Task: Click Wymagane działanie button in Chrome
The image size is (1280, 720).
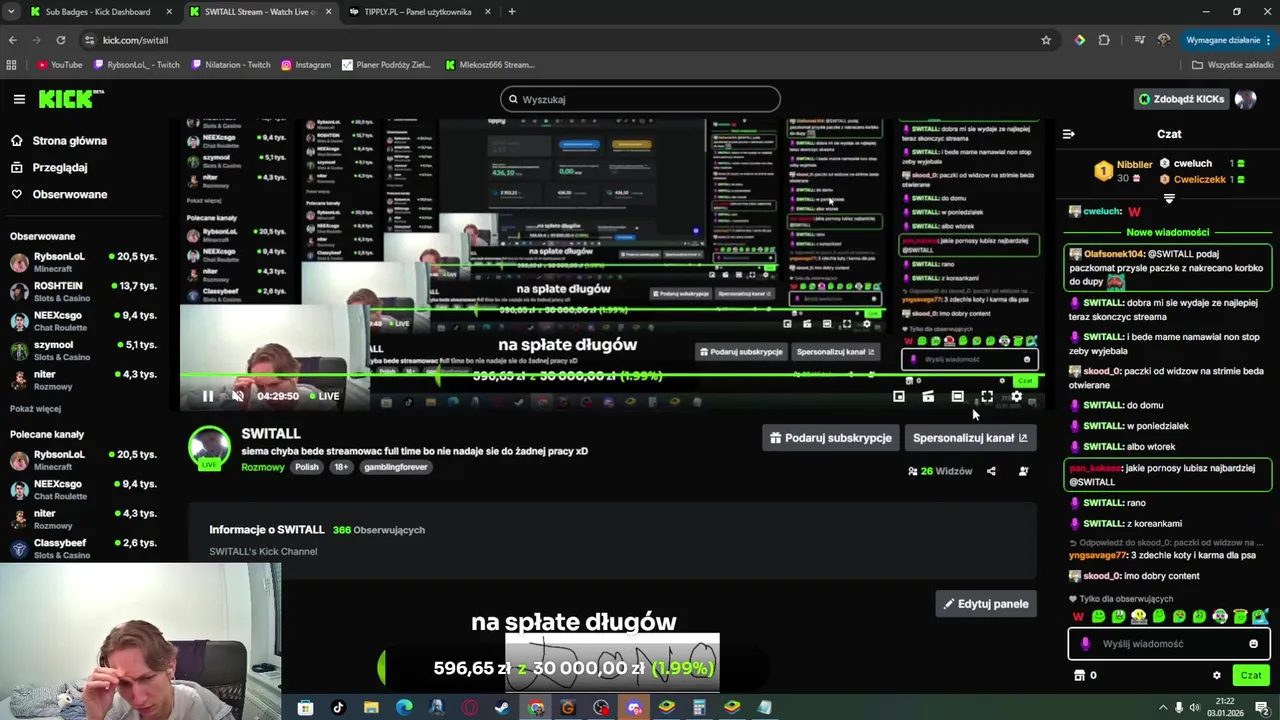Action: coord(1227,40)
